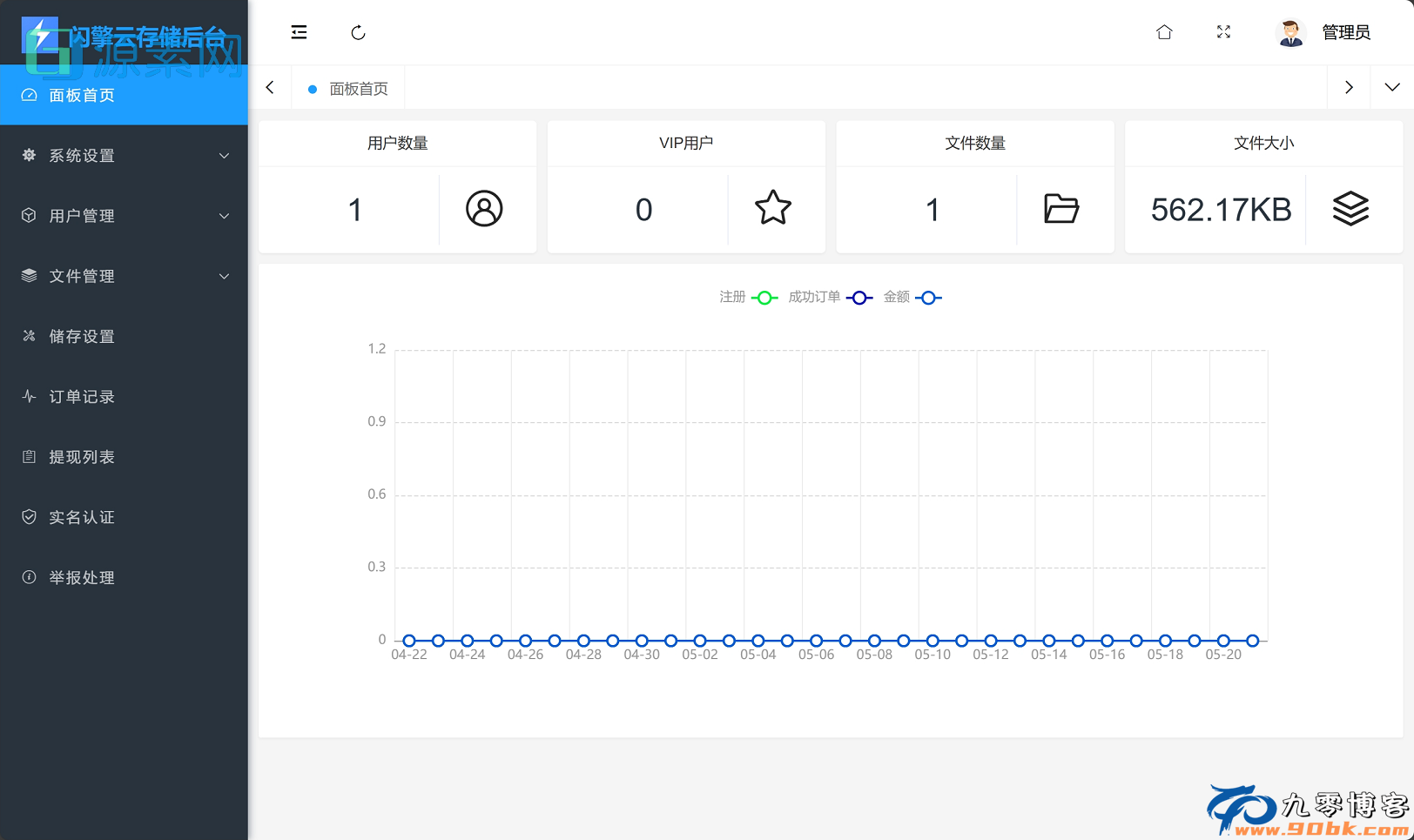Click the layers icon in 文件大小 card

[x=1350, y=209]
